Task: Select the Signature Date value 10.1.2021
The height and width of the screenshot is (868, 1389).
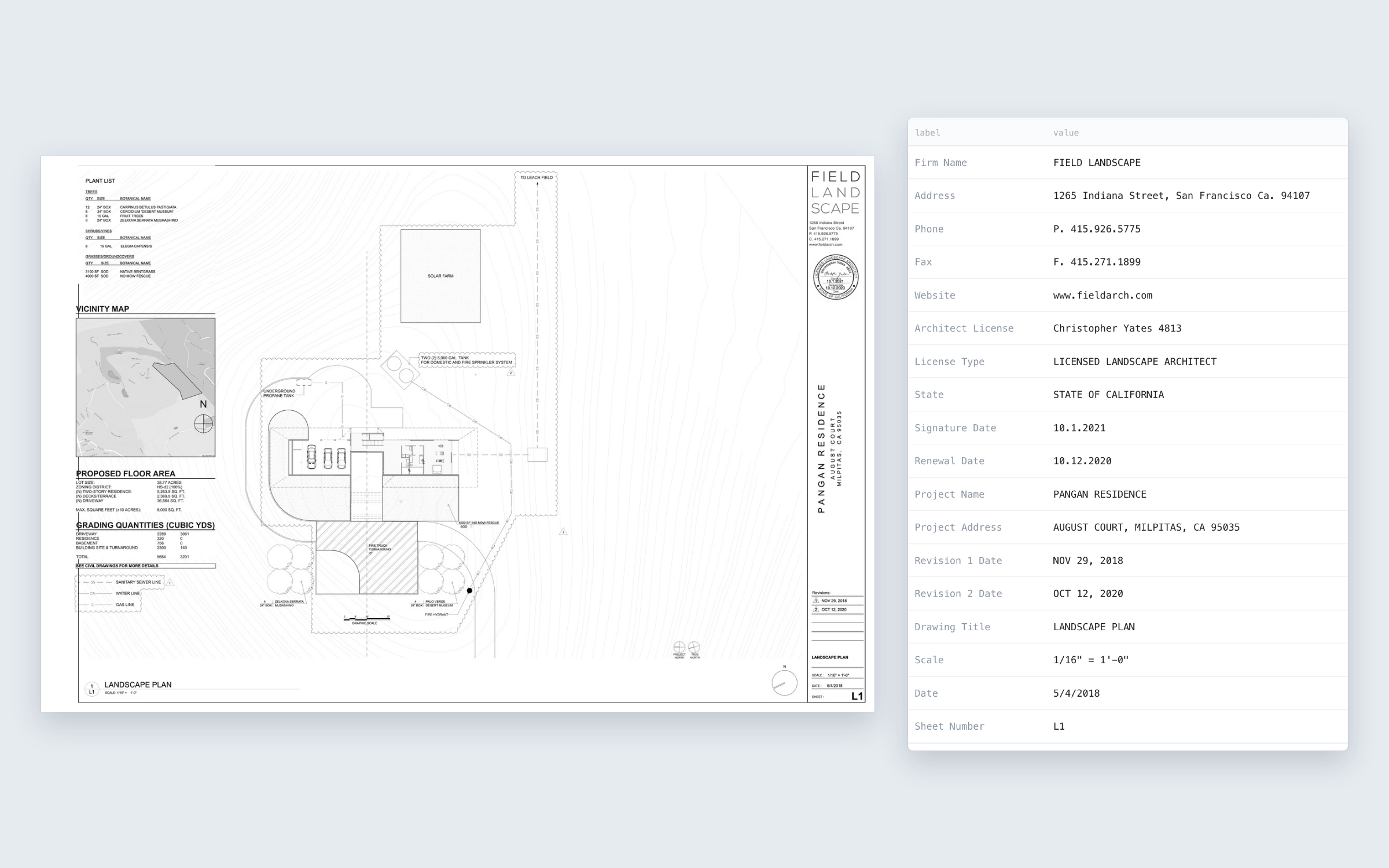Action: [1079, 428]
